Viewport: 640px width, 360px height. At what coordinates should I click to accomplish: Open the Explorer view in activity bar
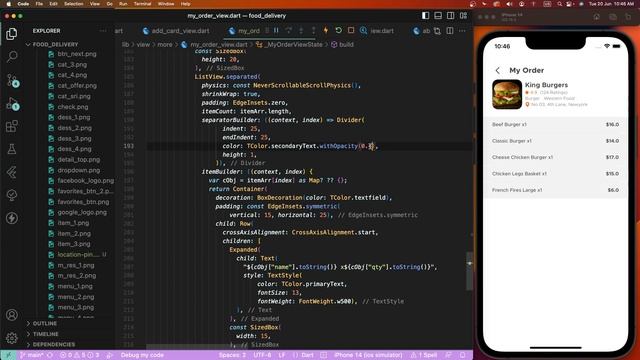coord(12,34)
